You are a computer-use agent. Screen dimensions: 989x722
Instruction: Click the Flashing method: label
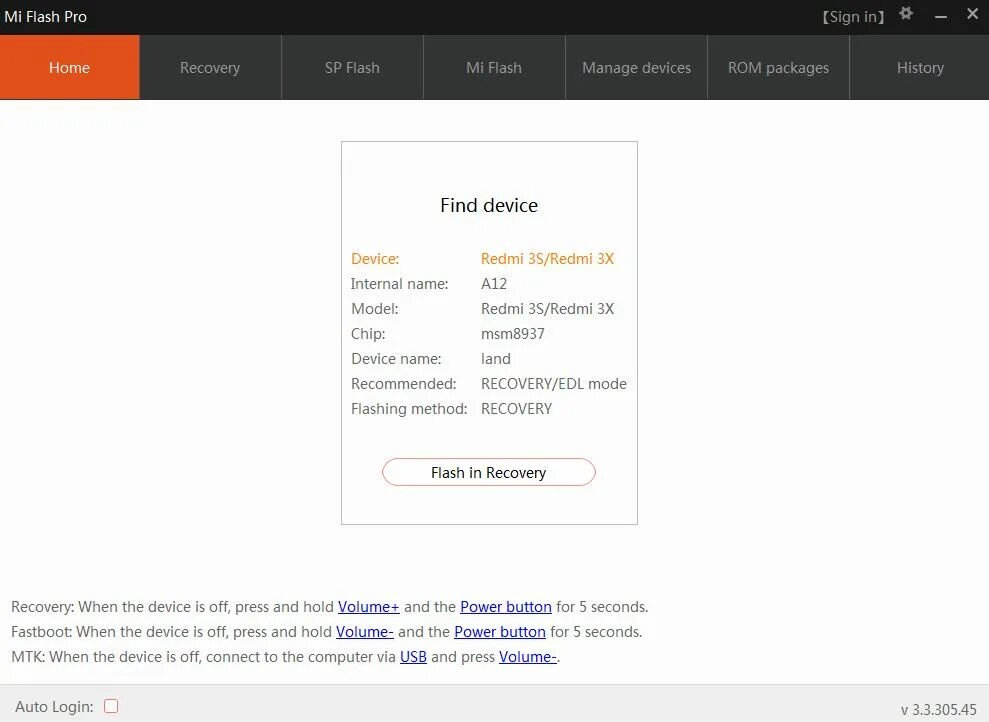409,409
